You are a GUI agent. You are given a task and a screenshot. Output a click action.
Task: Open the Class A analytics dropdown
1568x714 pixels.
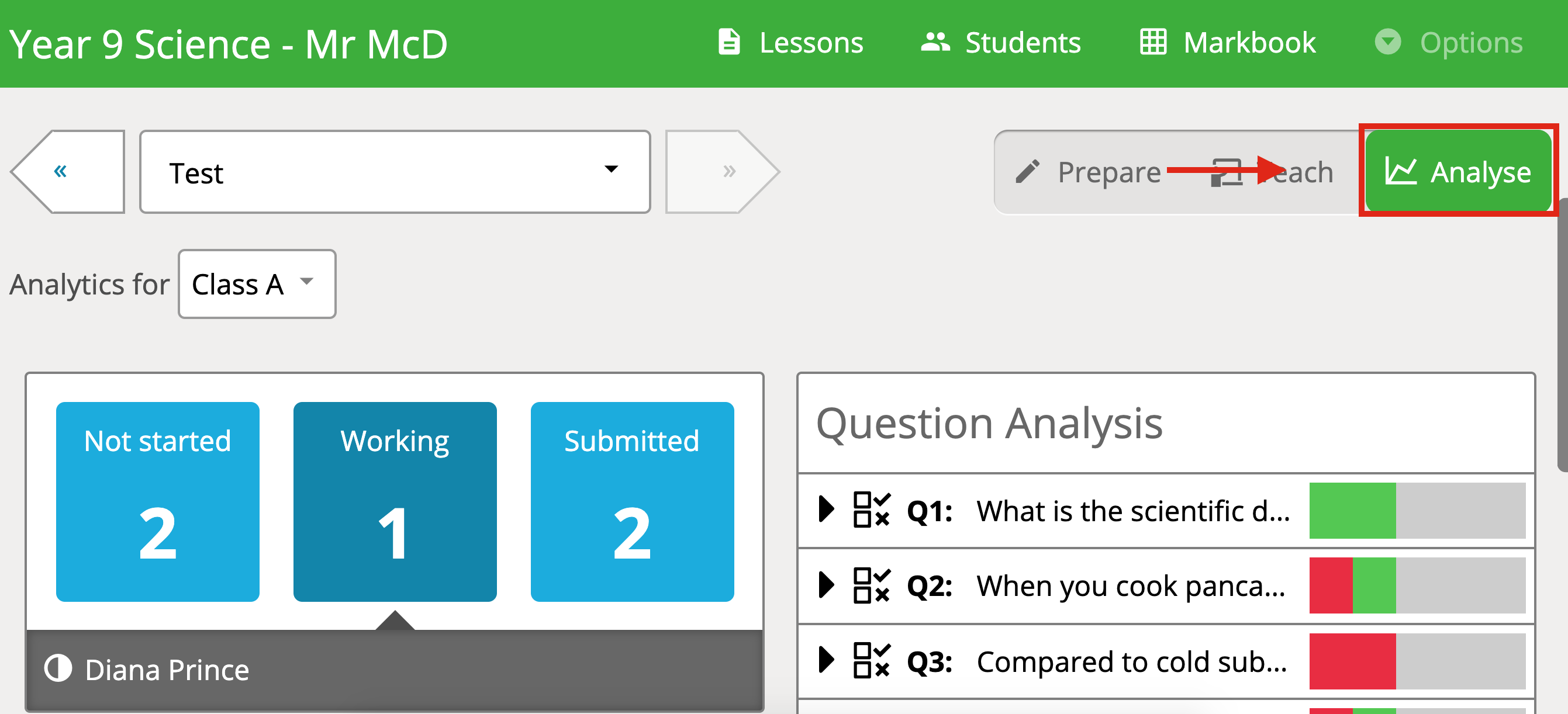click(257, 284)
